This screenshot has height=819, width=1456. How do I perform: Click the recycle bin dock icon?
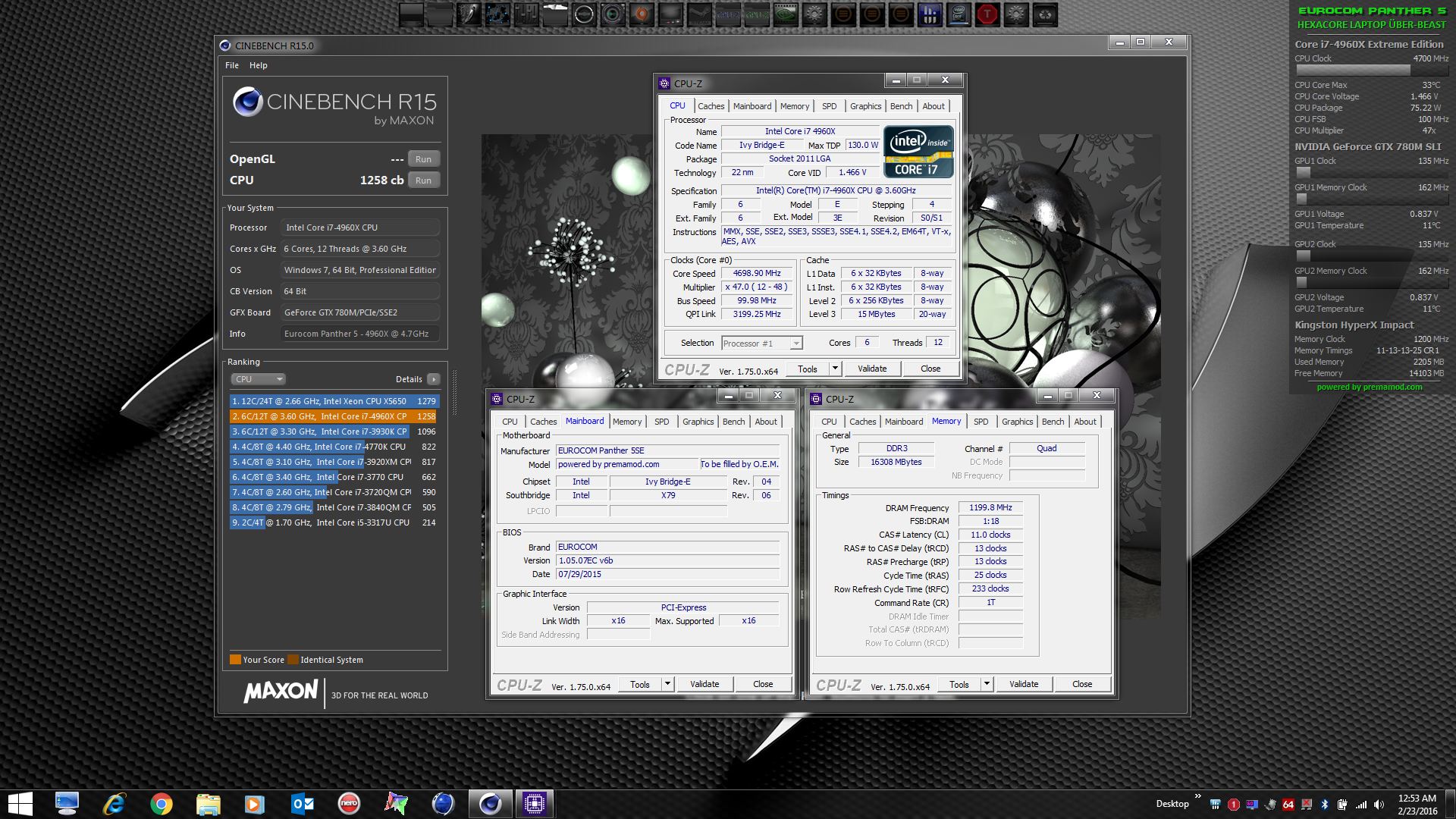(1045, 14)
